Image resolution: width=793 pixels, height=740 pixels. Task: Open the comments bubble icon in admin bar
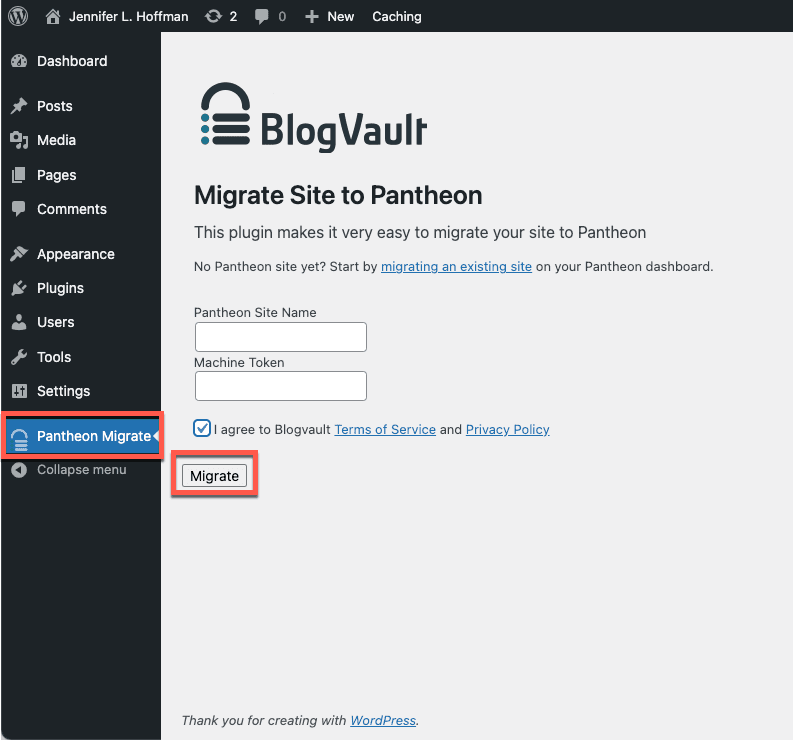coord(261,17)
